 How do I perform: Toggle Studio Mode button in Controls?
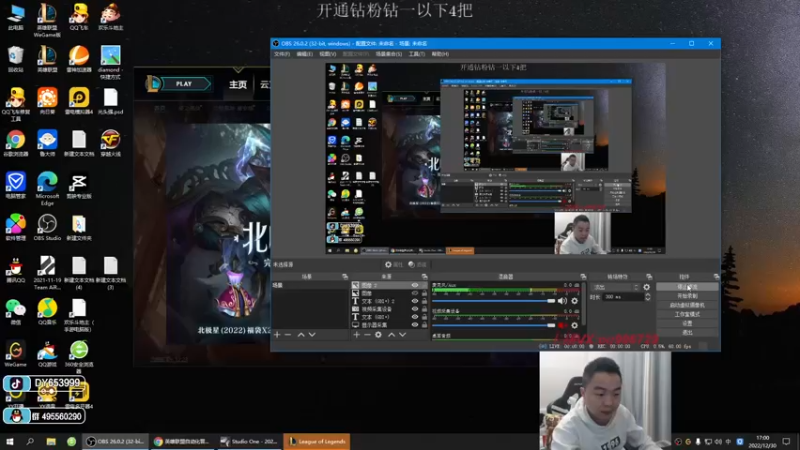click(x=687, y=314)
